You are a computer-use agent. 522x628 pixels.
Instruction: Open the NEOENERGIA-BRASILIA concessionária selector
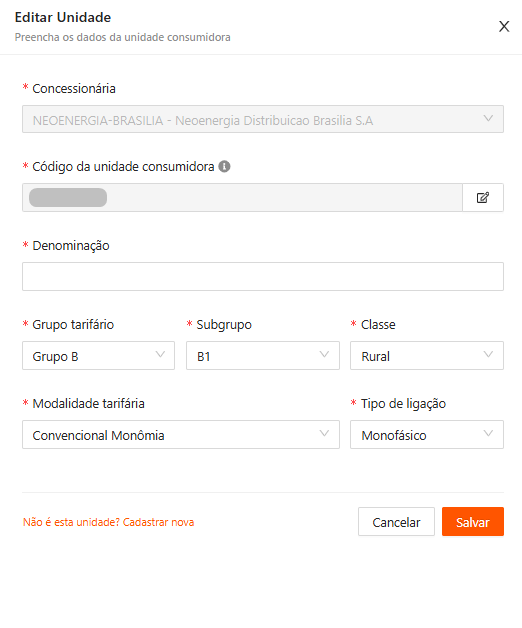[263, 119]
